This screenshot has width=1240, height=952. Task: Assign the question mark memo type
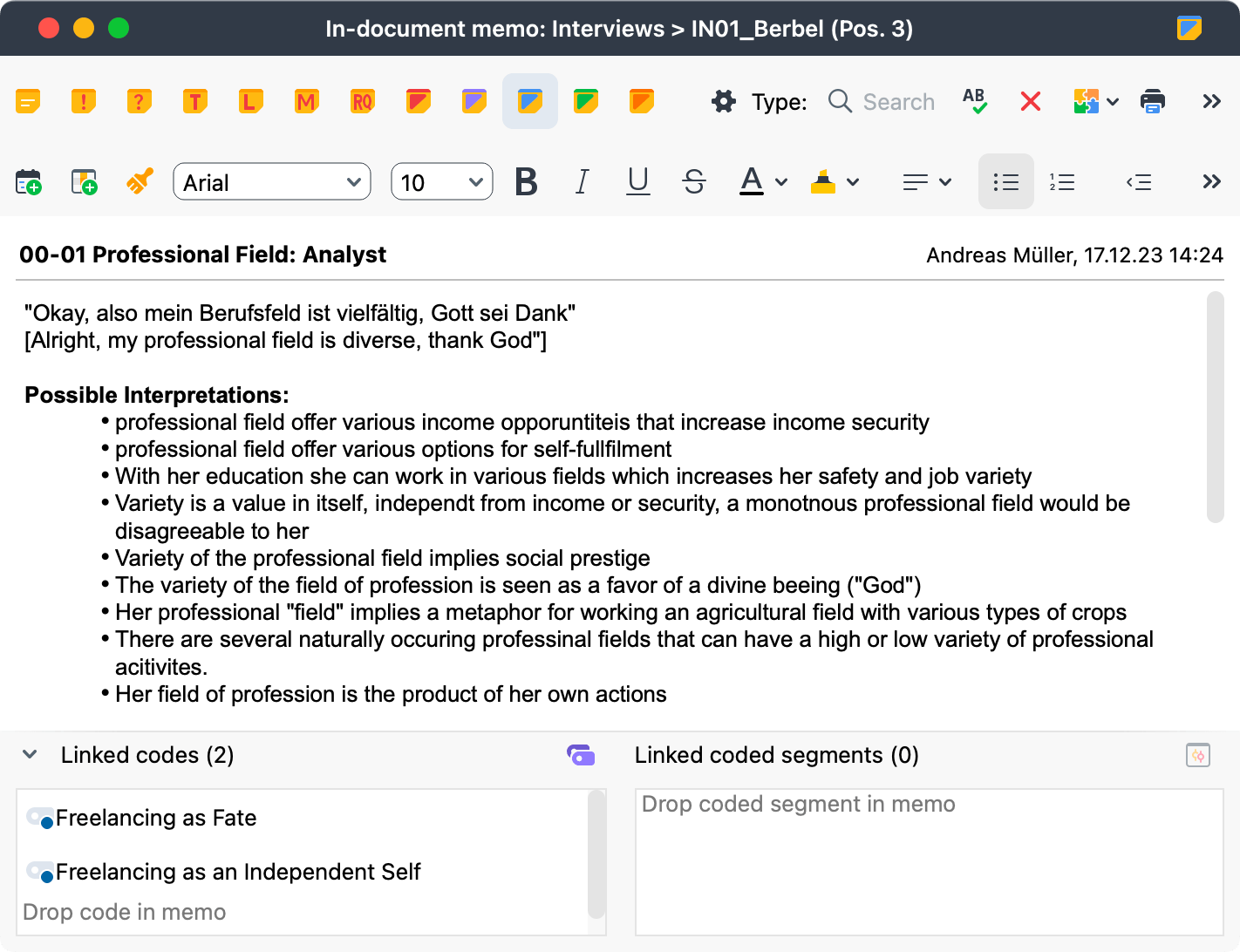coord(139,101)
